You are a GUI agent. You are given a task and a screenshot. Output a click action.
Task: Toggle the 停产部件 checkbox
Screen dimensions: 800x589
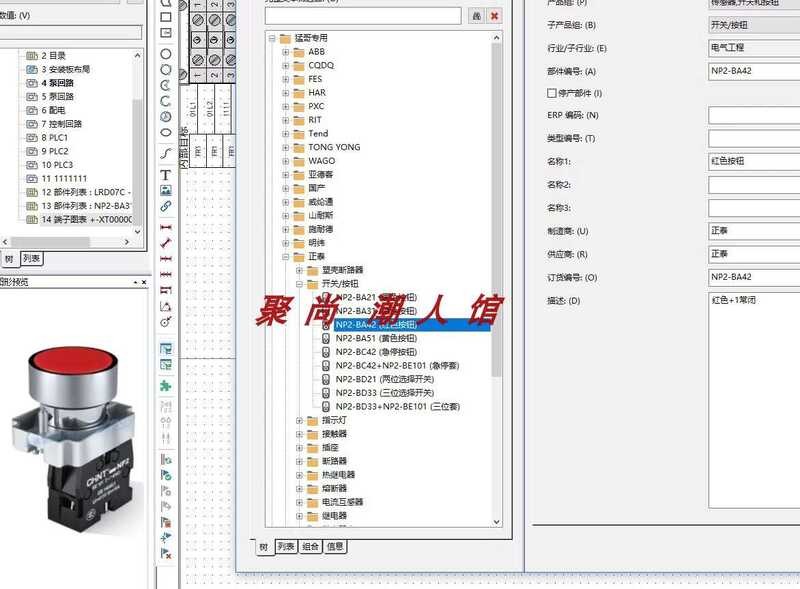[x=552, y=93]
